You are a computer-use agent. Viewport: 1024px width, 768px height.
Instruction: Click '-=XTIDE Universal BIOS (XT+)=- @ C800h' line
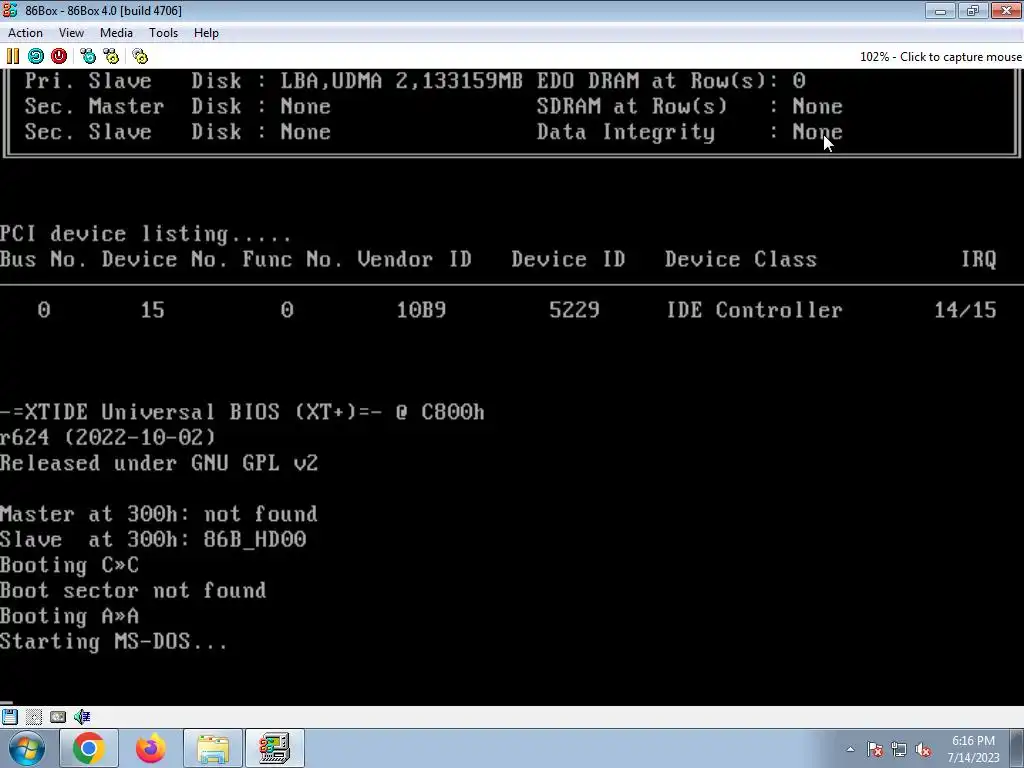[242, 412]
